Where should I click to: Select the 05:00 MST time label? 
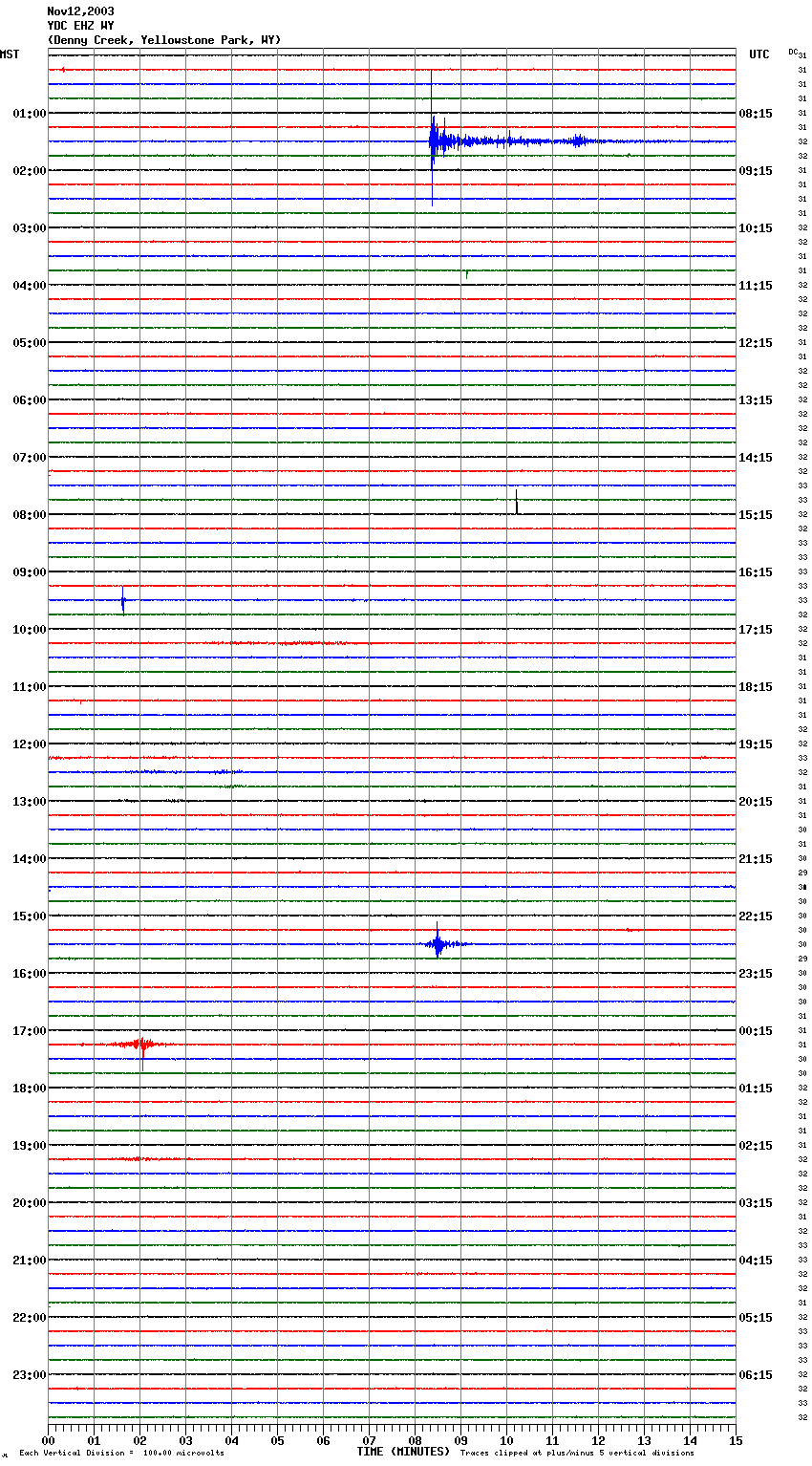pyautogui.click(x=29, y=342)
